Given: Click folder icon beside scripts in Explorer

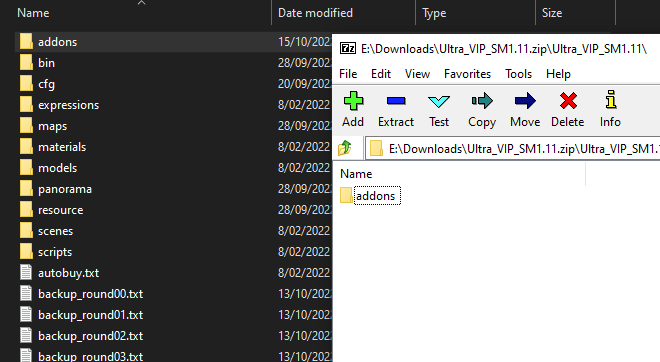Looking at the screenshot, I should (26, 251).
